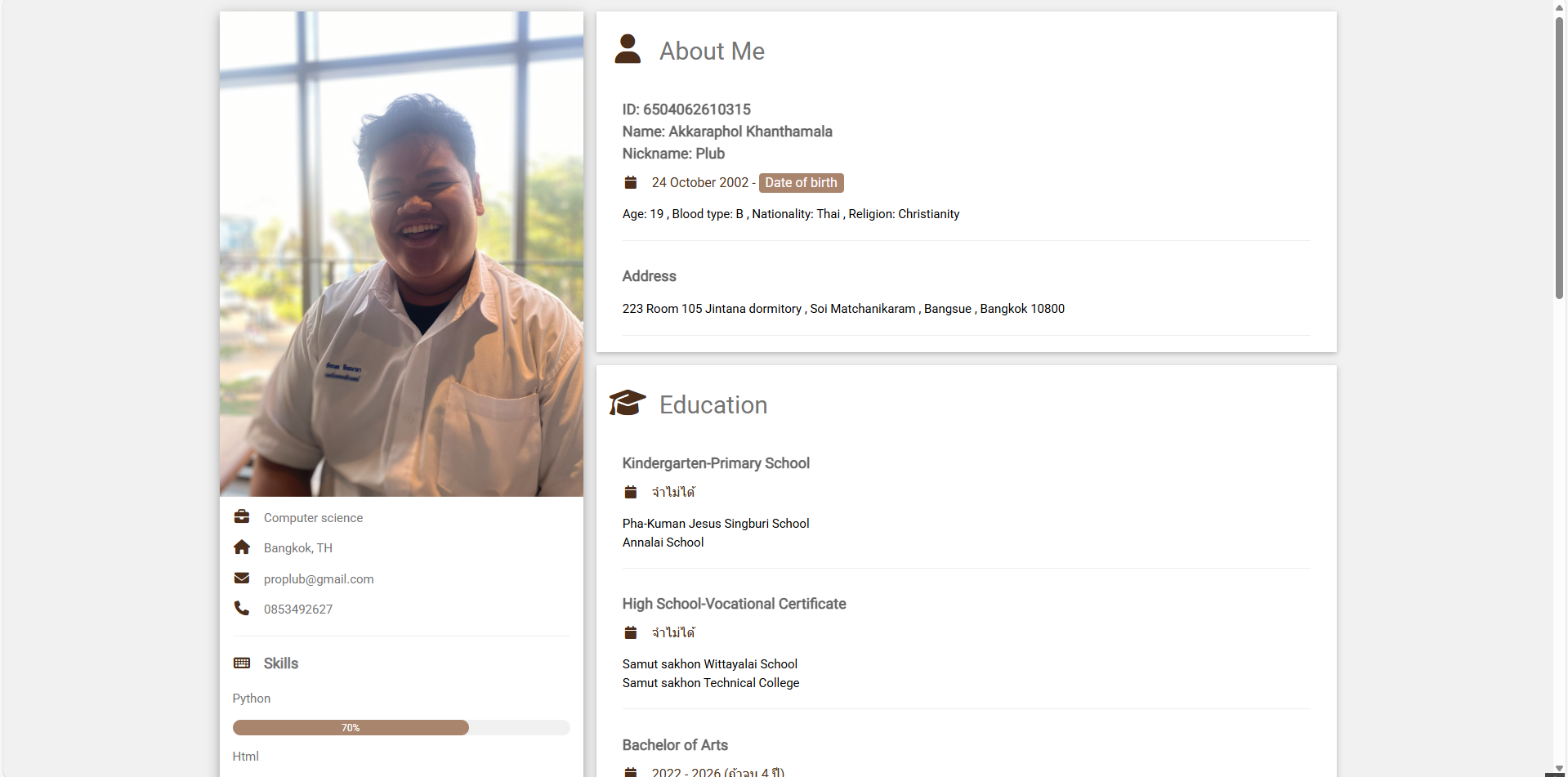Image resolution: width=1568 pixels, height=777 pixels.
Task: Click the home icon beside Bangkok, TH
Action: pyautogui.click(x=242, y=547)
